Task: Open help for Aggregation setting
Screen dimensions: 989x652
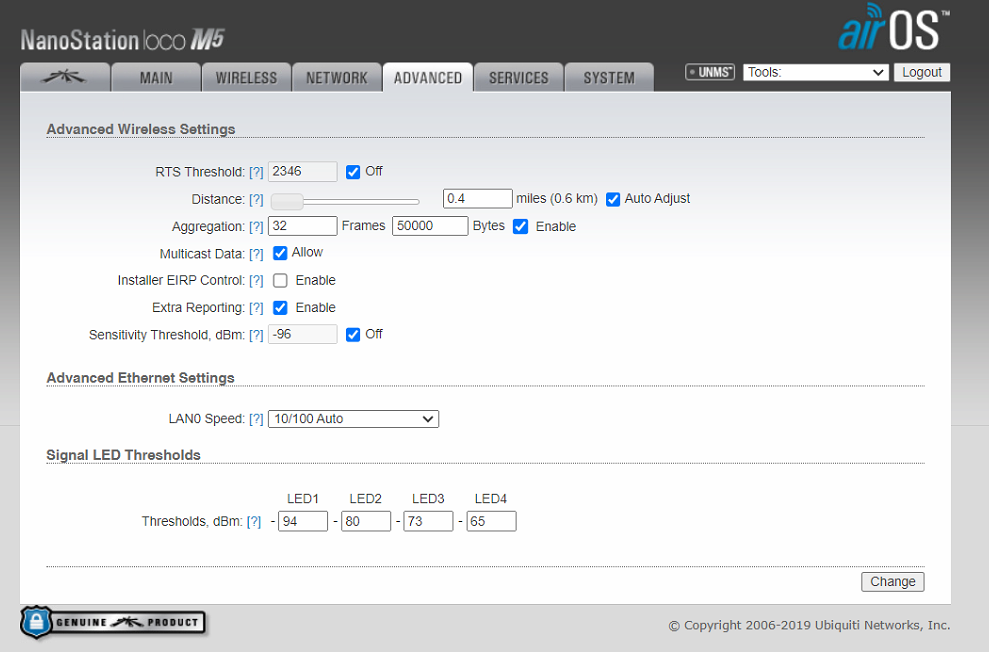Action: point(256,226)
